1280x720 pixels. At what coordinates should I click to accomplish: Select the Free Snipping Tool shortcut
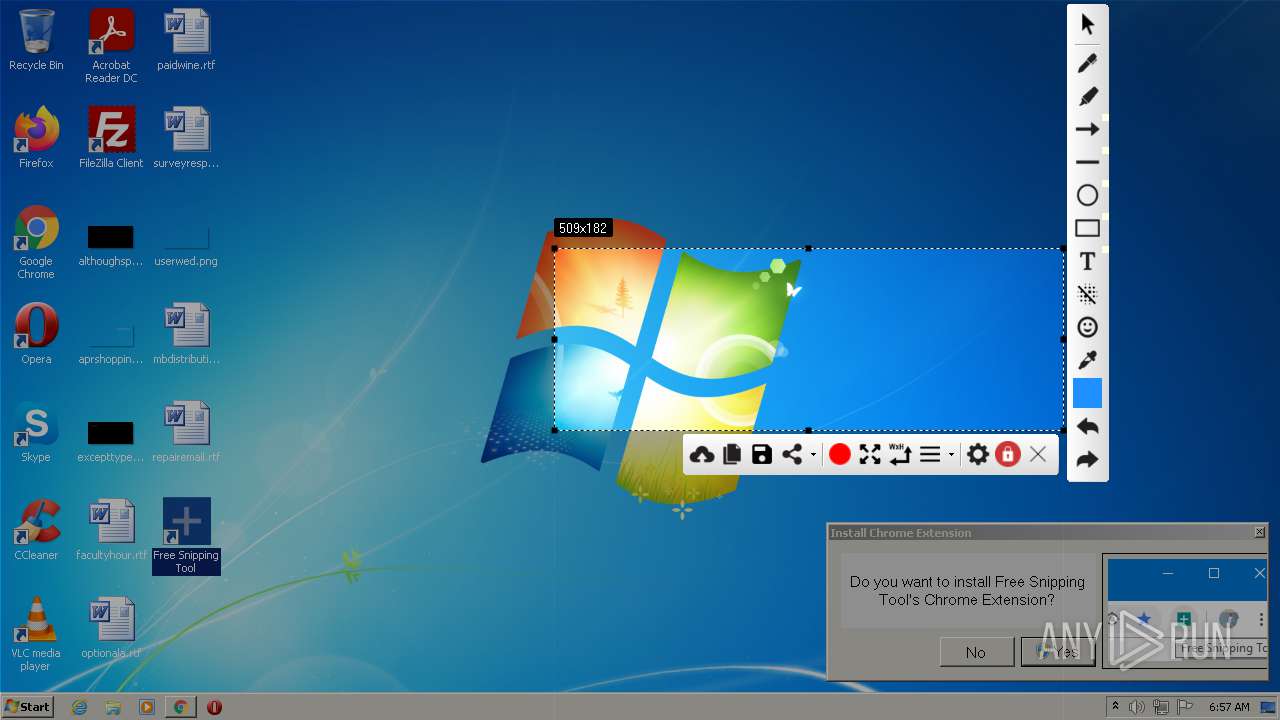186,536
